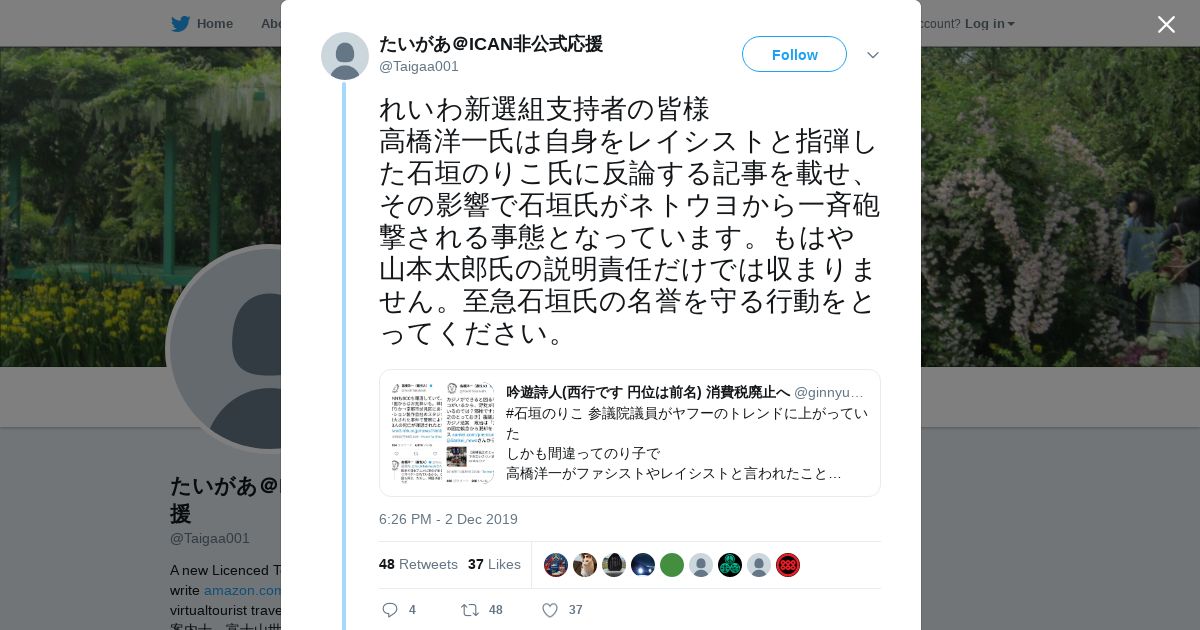Expand the tweet options chevron
This screenshot has width=1200, height=630.
pos(872,55)
